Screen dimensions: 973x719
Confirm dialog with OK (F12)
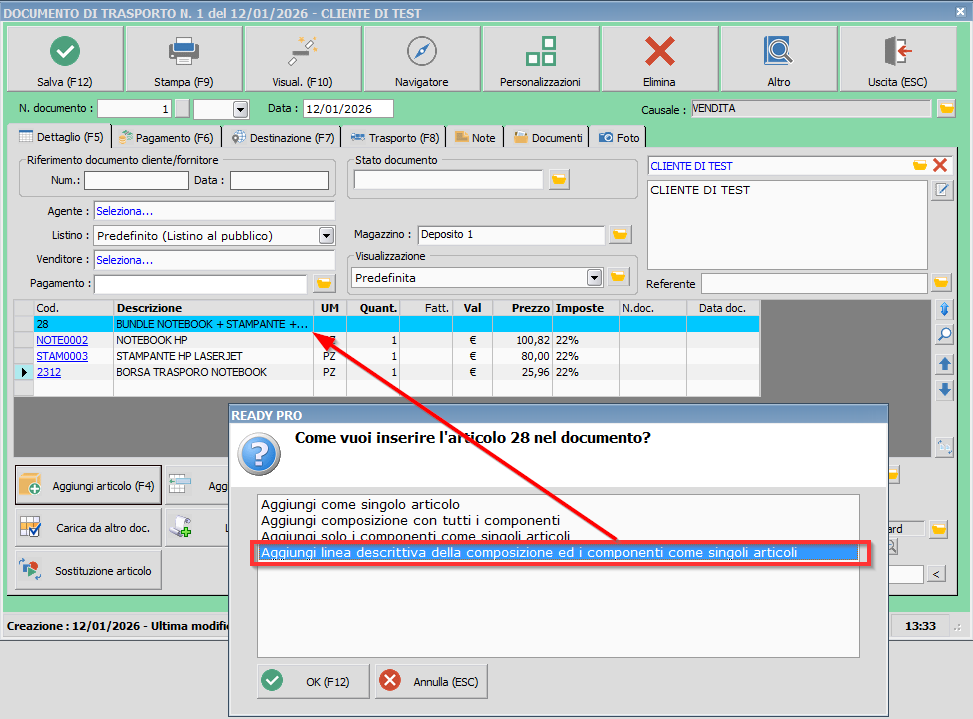(313, 681)
